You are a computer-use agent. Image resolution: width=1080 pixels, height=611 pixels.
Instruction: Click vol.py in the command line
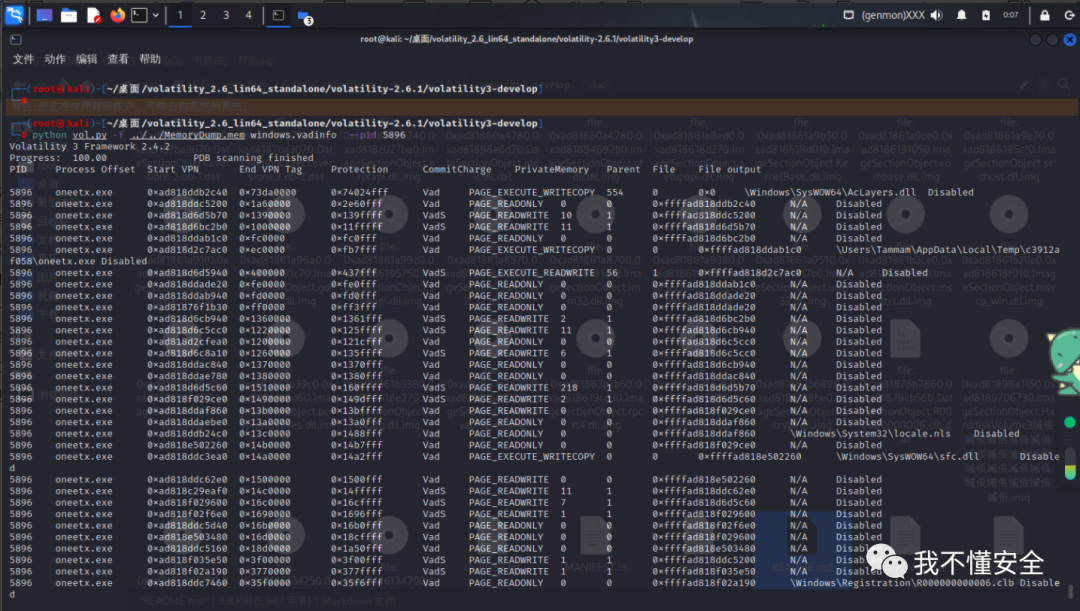[90, 135]
